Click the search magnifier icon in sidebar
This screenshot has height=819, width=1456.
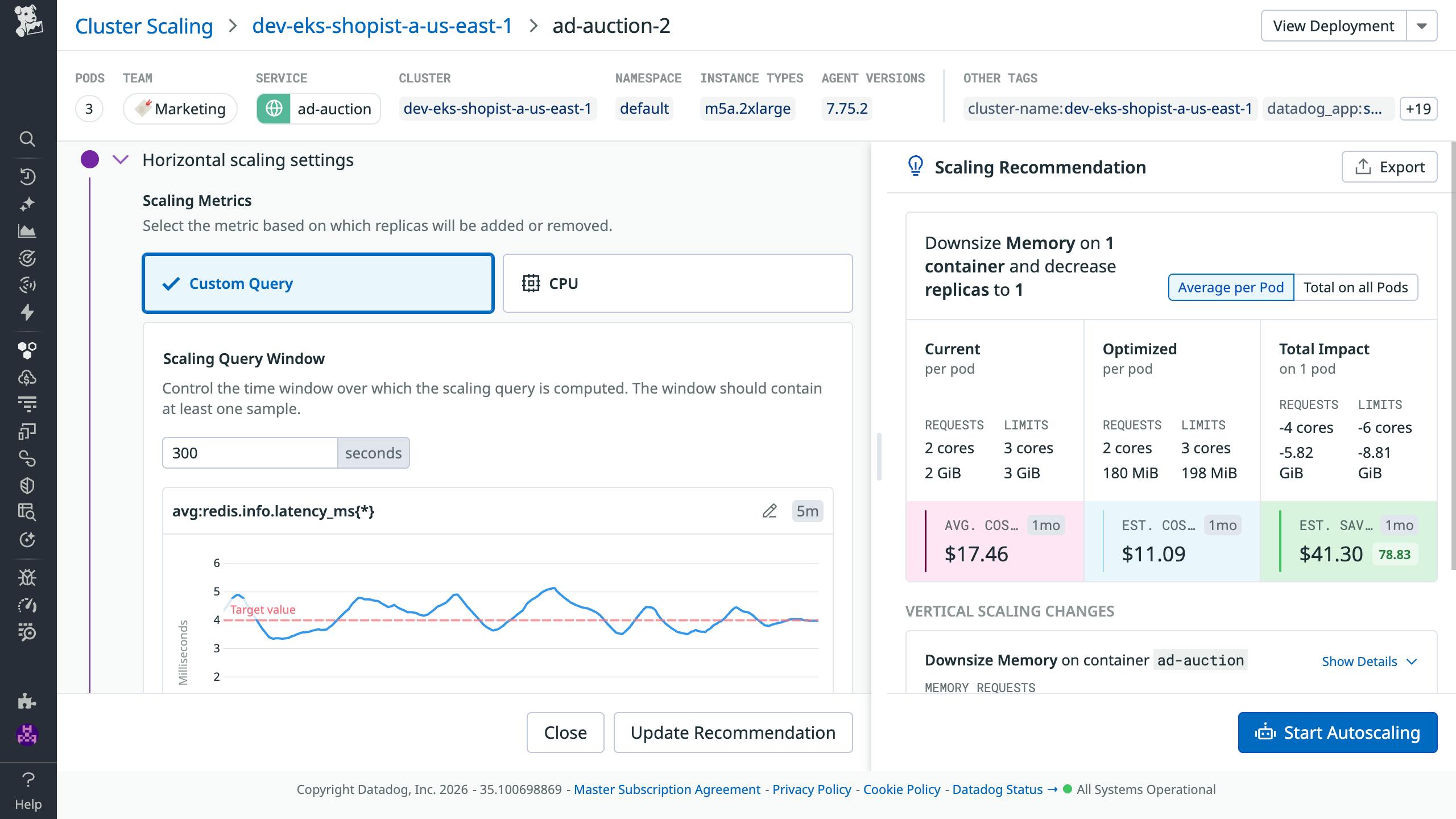coord(27,139)
